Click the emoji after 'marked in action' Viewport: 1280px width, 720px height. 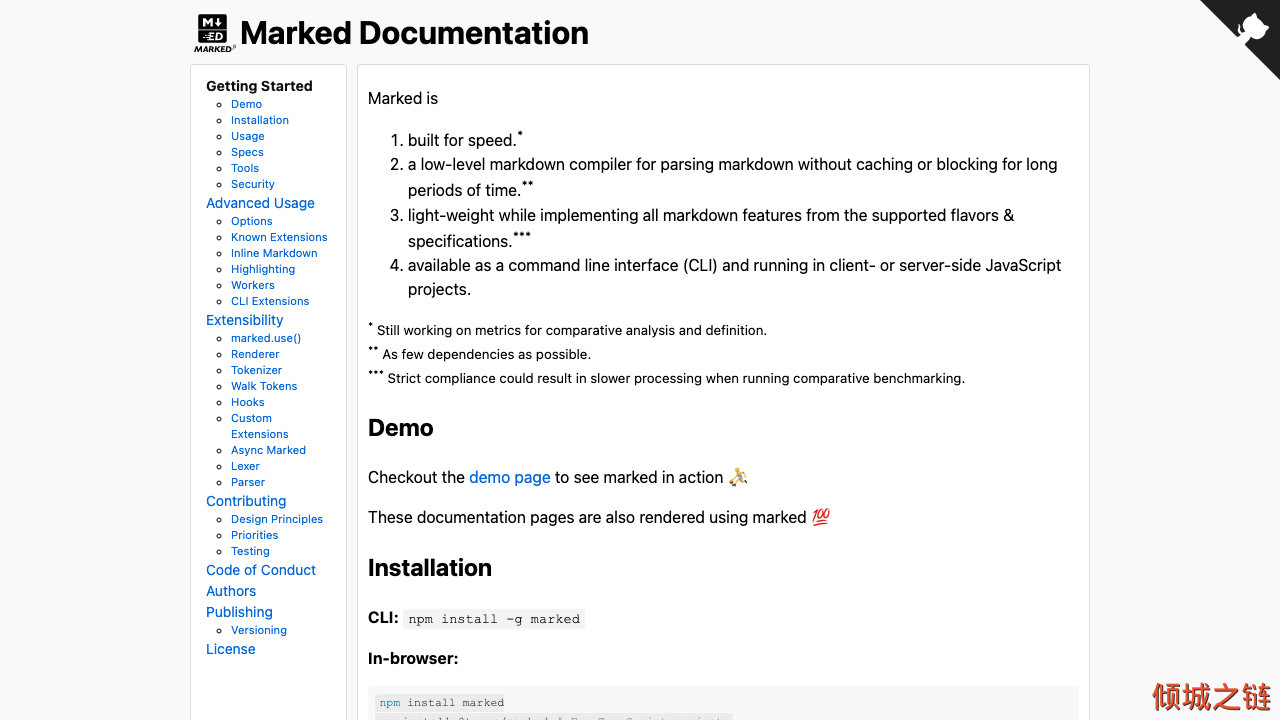pyautogui.click(x=738, y=477)
